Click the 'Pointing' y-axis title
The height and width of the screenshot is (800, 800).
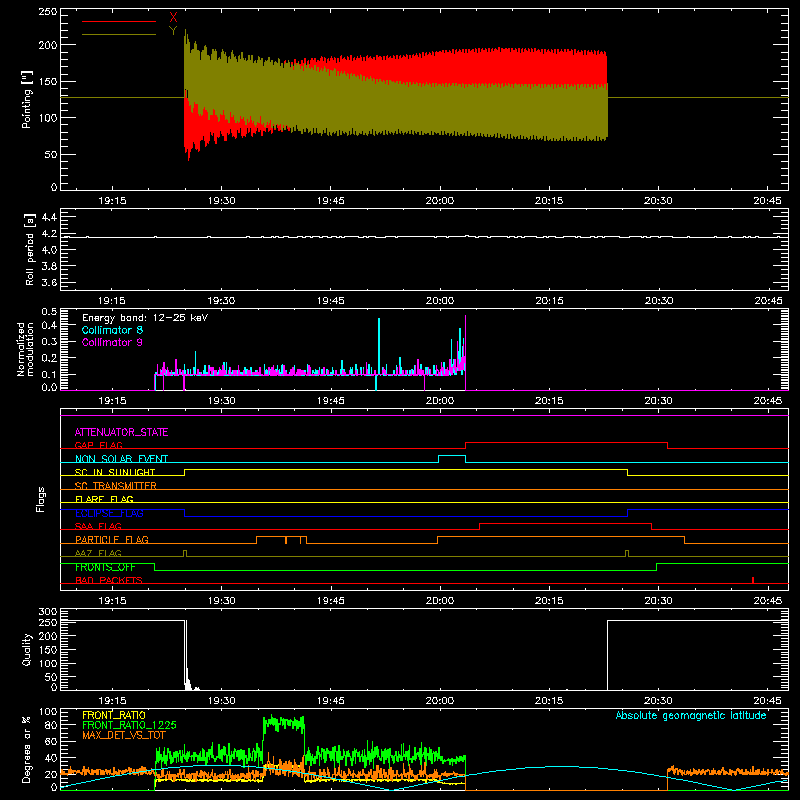(x=27, y=99)
